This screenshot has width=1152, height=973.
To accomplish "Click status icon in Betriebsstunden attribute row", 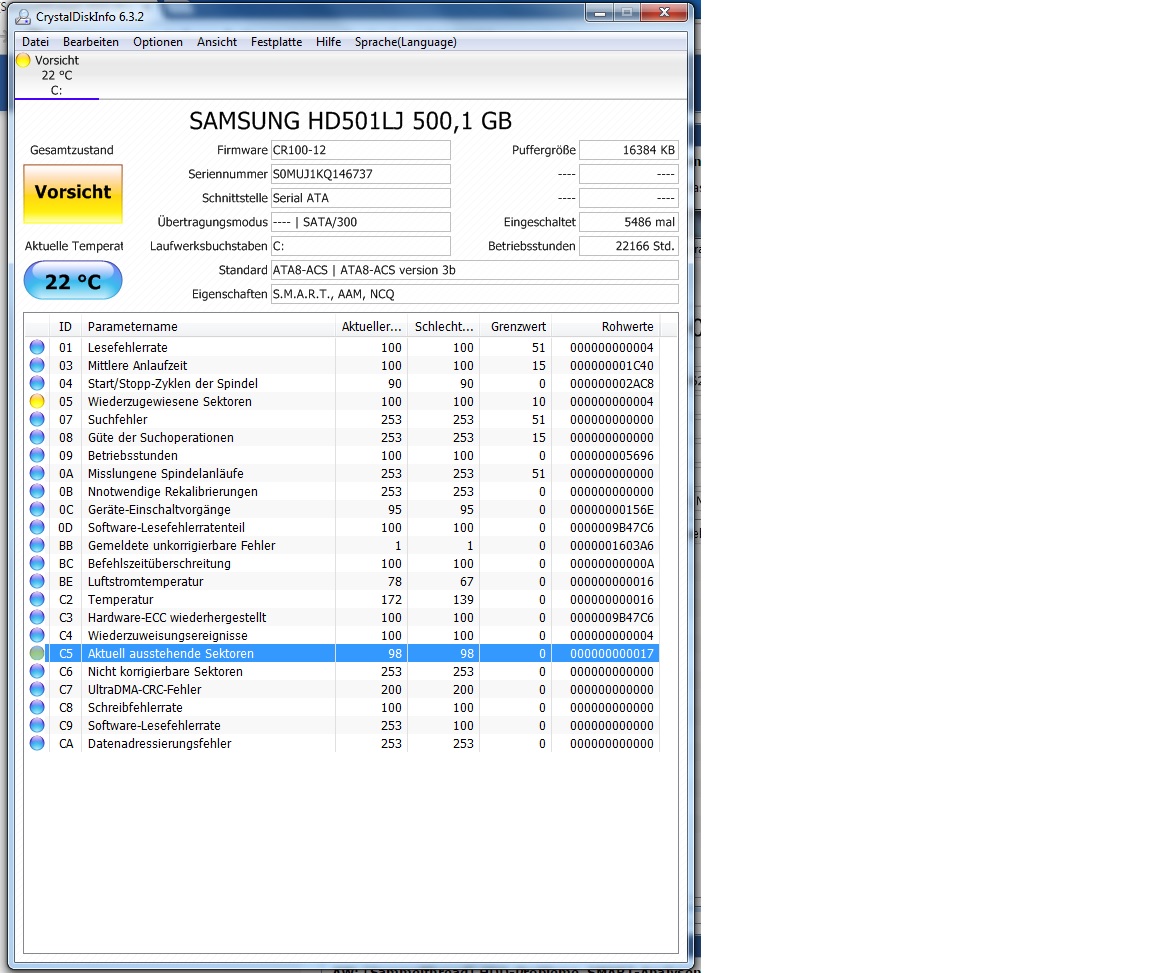I will (37, 455).
